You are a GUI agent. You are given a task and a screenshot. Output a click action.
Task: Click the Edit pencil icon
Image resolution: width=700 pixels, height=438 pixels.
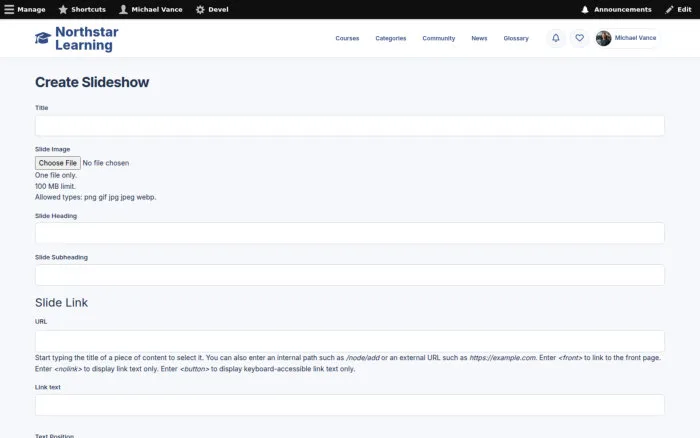[669, 9]
